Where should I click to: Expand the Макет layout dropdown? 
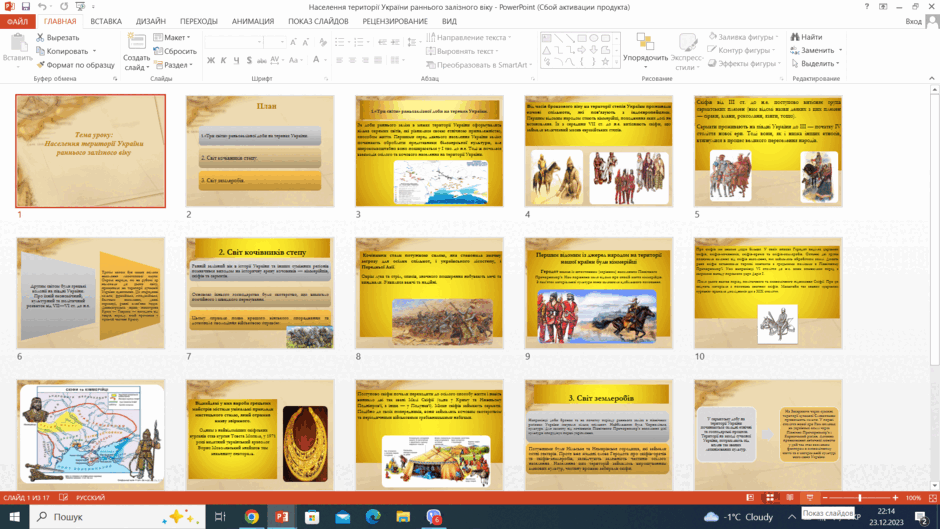pyautogui.click(x=172, y=37)
